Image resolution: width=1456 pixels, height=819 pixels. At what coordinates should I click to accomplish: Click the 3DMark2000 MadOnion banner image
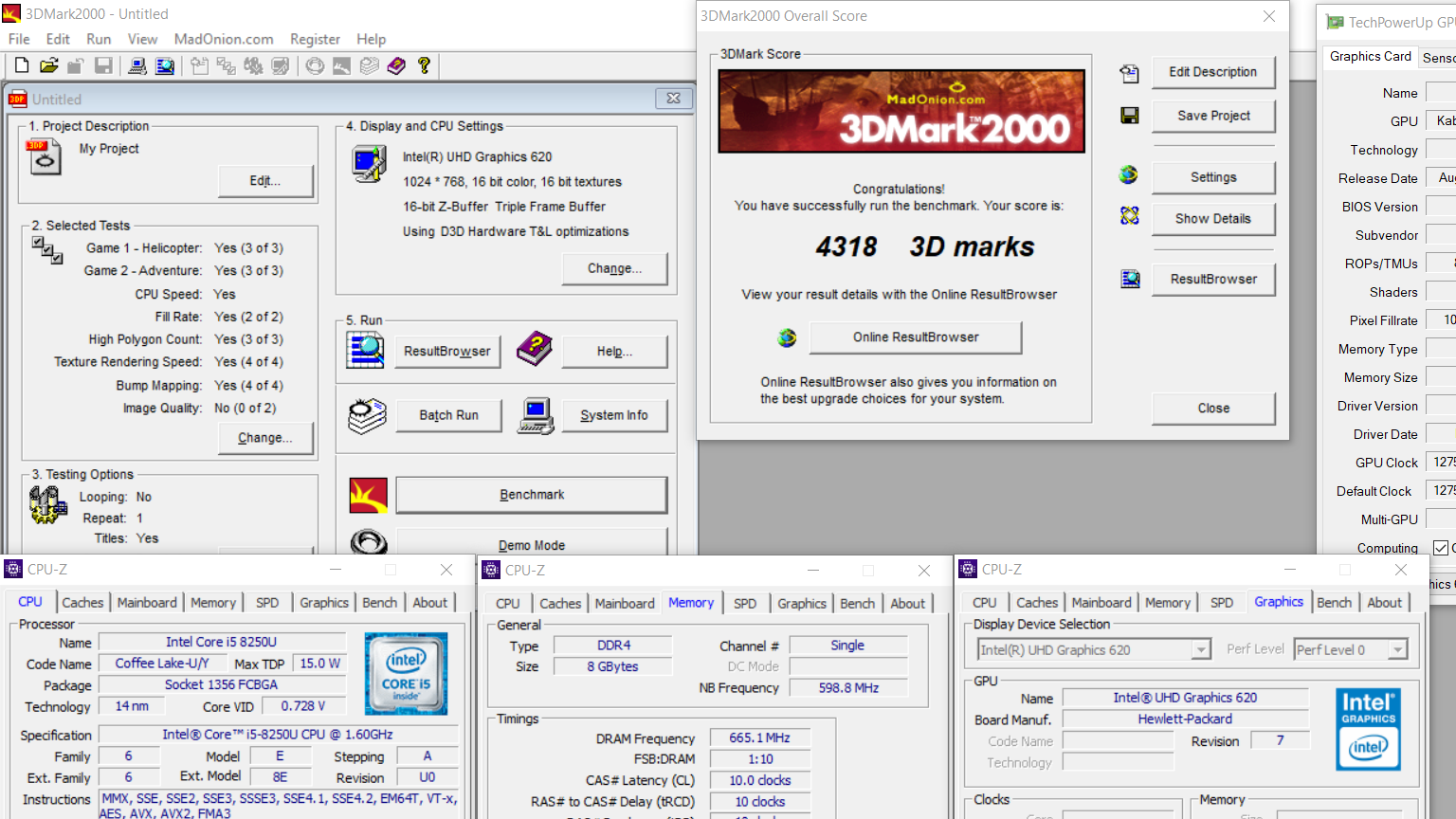(x=901, y=111)
